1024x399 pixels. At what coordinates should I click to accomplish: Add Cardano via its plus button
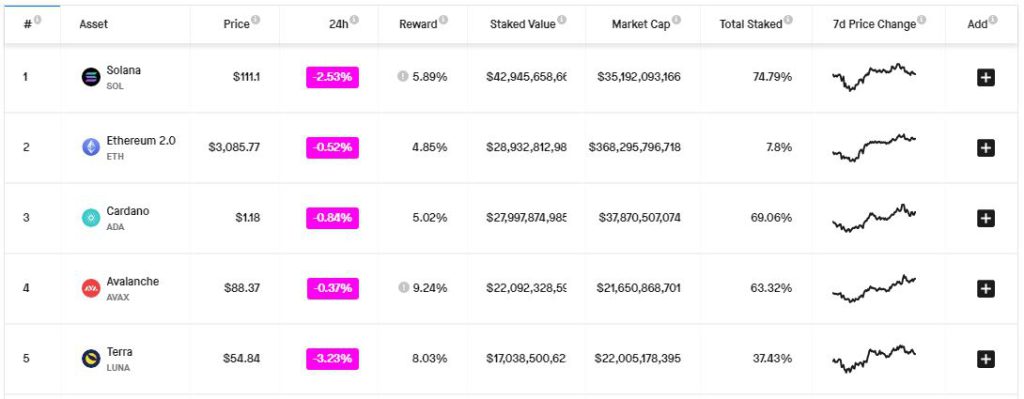click(x=985, y=218)
